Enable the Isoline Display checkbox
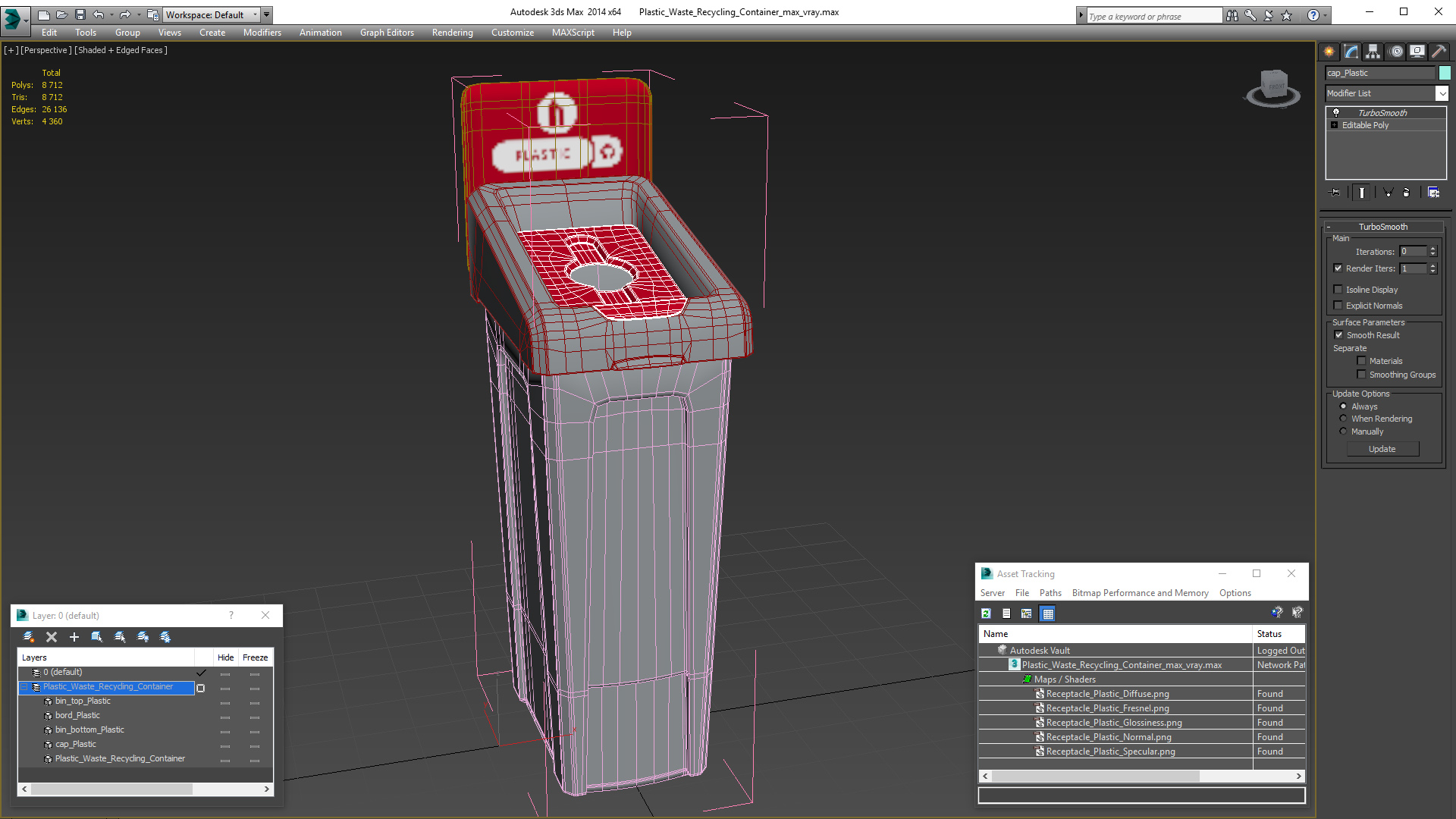The height and width of the screenshot is (819, 1456). click(1338, 290)
